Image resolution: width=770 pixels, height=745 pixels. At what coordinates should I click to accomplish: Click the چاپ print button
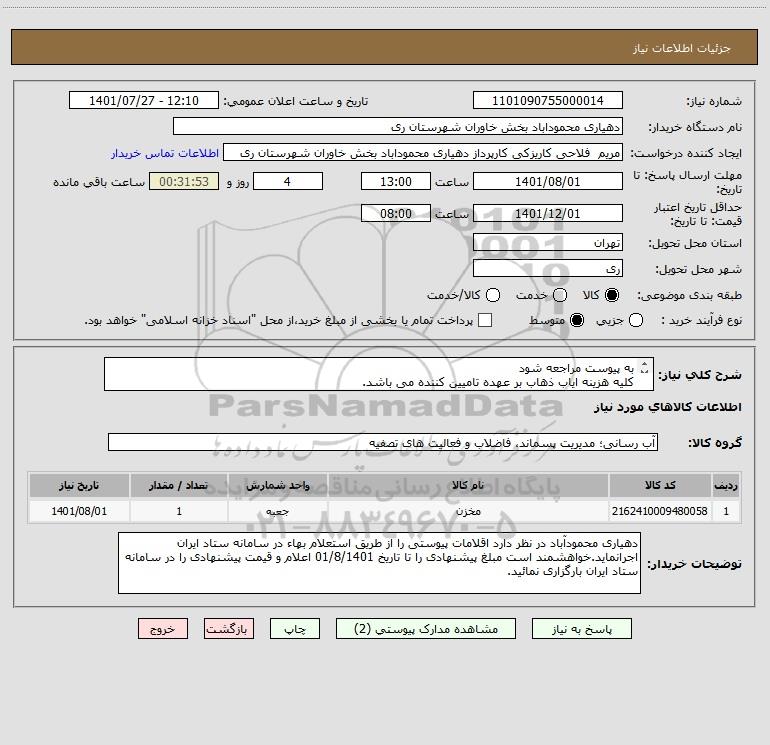[295, 629]
